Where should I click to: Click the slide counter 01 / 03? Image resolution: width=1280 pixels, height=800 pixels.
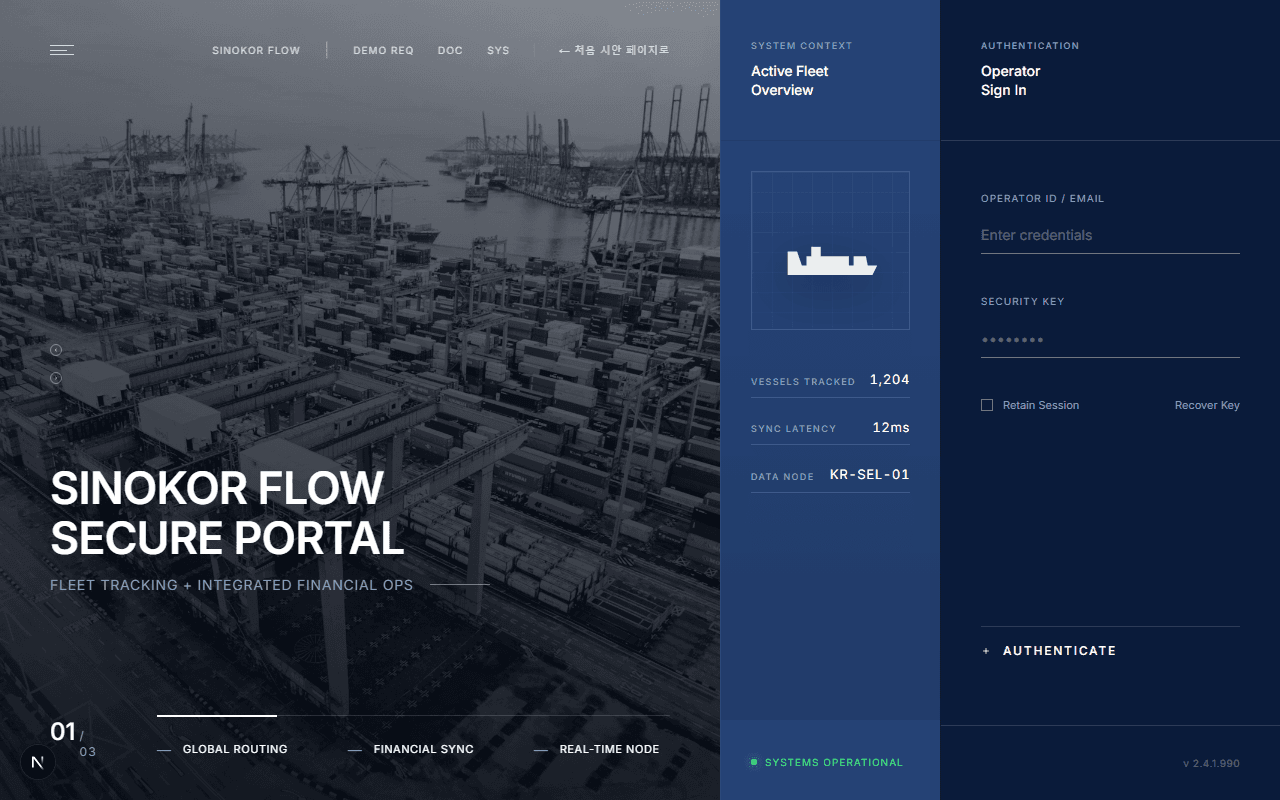pos(73,737)
